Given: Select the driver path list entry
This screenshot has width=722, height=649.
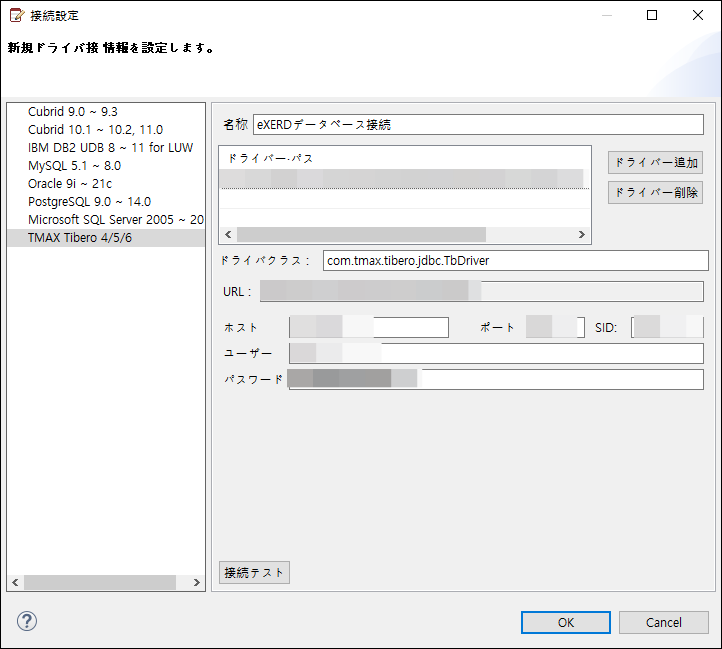Looking at the screenshot, I should 404,179.
